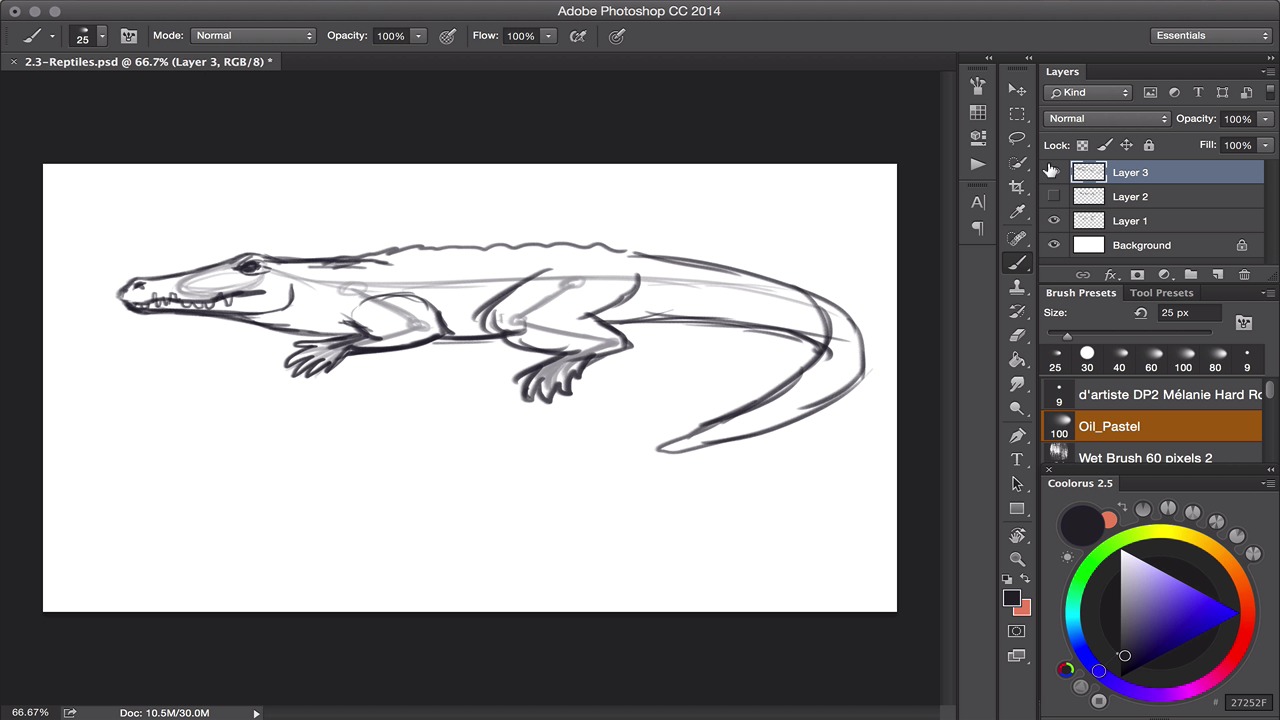Toggle Layer 1 visibility eye

click(1053, 221)
